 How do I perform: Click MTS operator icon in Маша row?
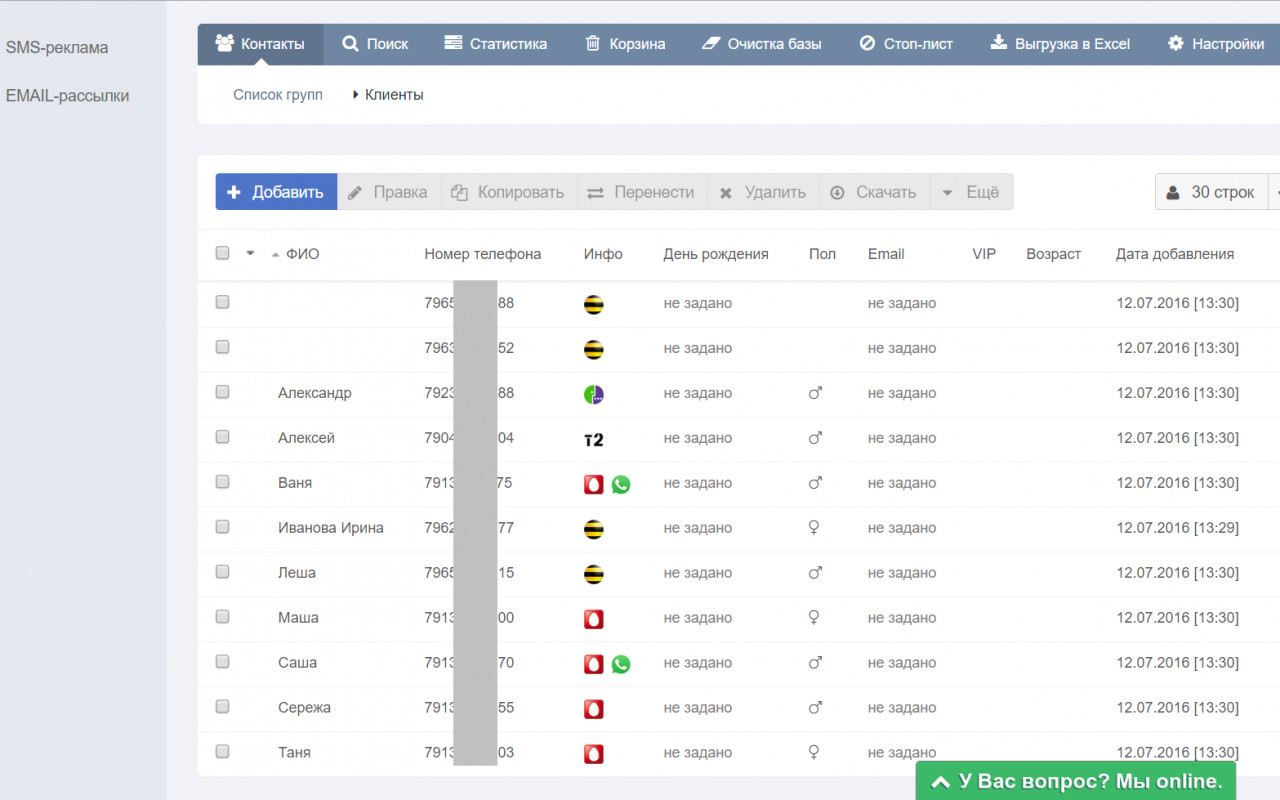(x=594, y=619)
